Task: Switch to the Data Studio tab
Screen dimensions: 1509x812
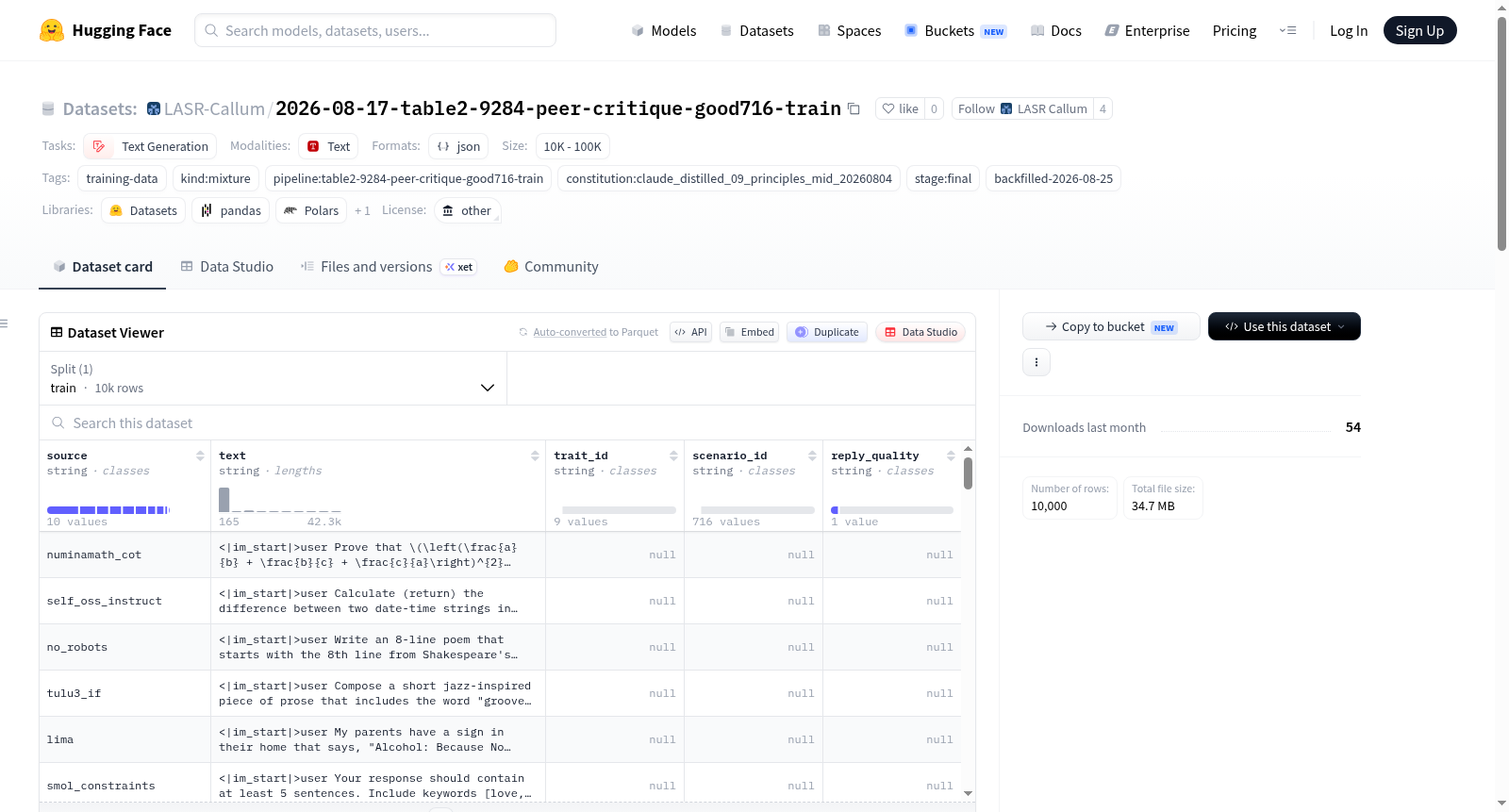Action: pos(227,267)
